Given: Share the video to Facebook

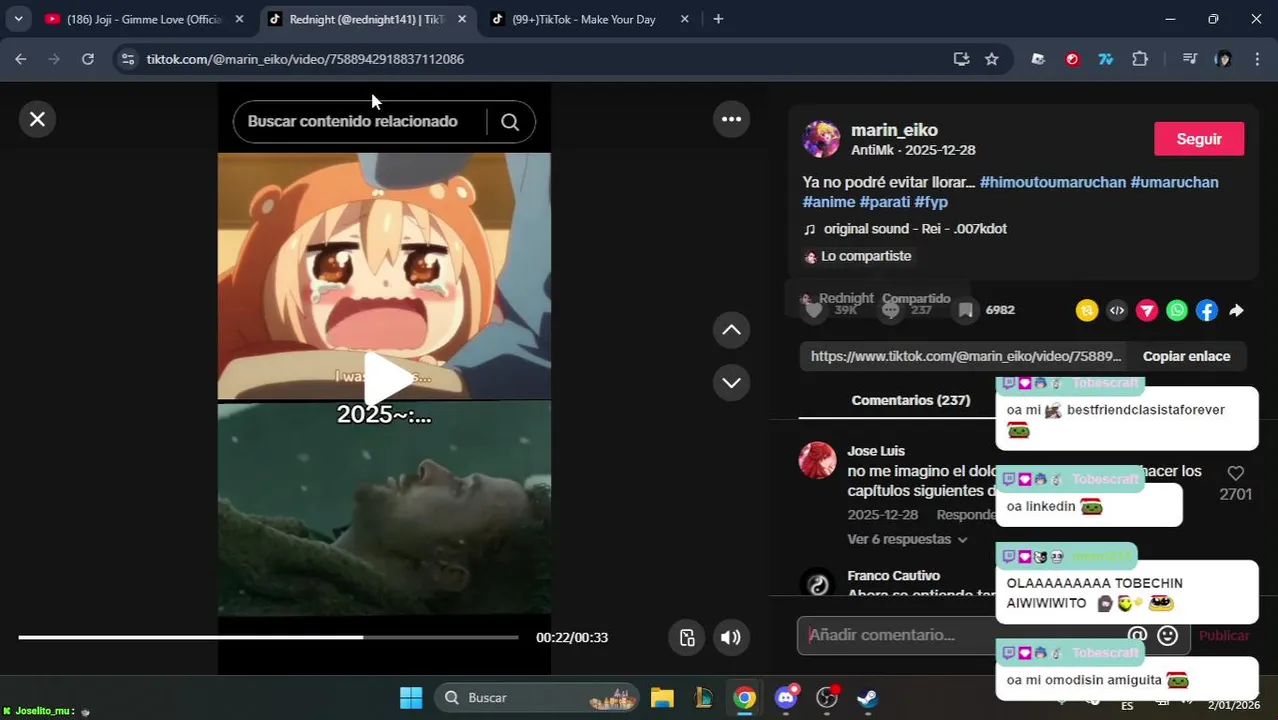Looking at the screenshot, I should point(1207,311).
